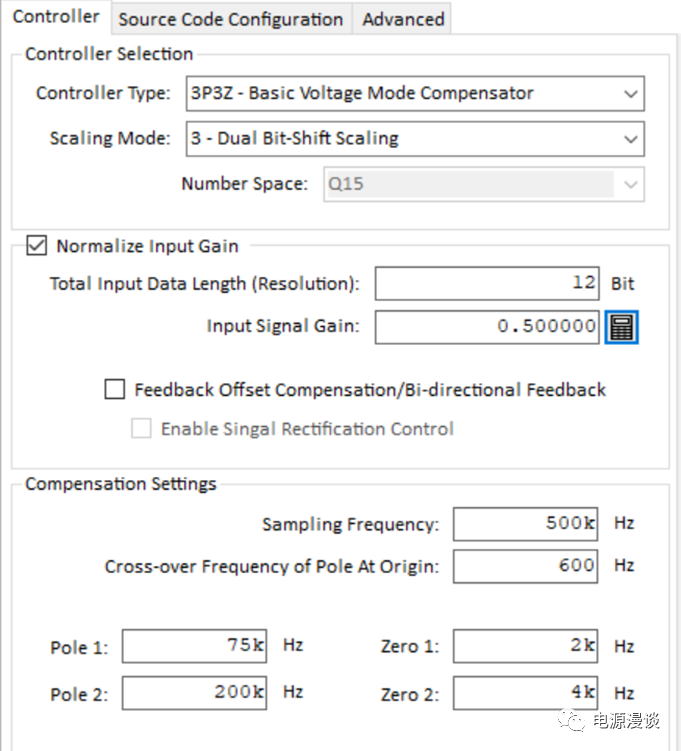Enable the Normalize Input Gain checkbox

coord(36,246)
